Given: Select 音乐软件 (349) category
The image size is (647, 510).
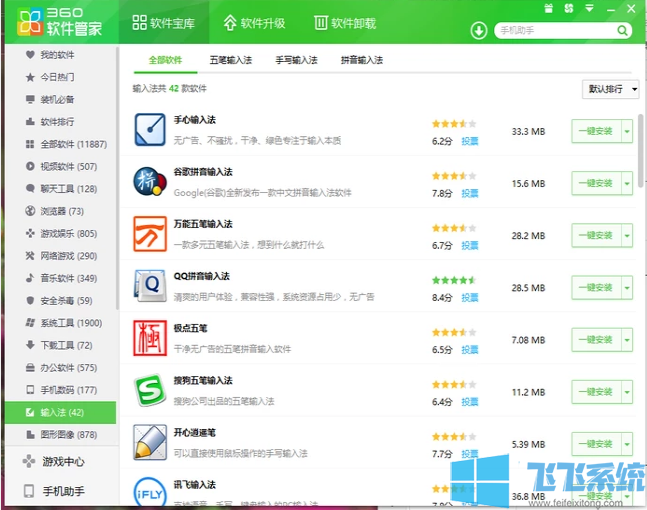Looking at the screenshot, I should tap(61, 278).
